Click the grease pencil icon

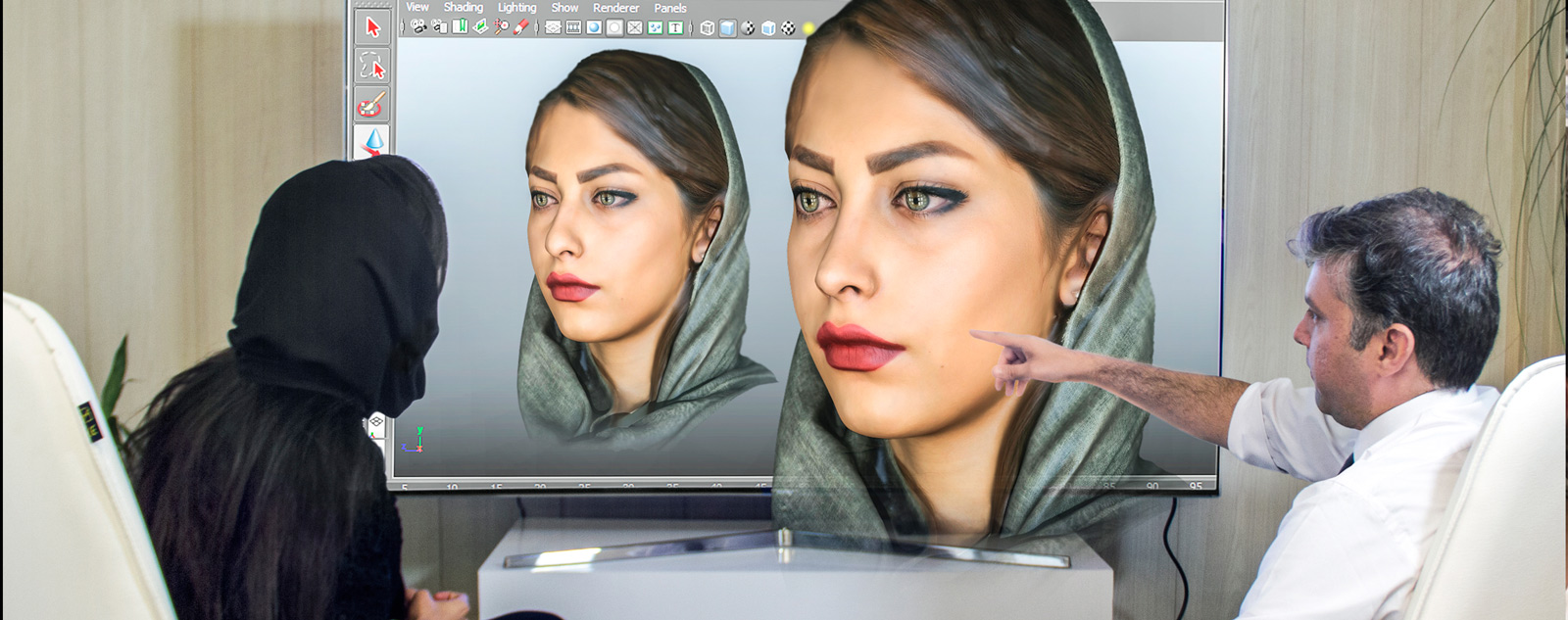pos(521,27)
